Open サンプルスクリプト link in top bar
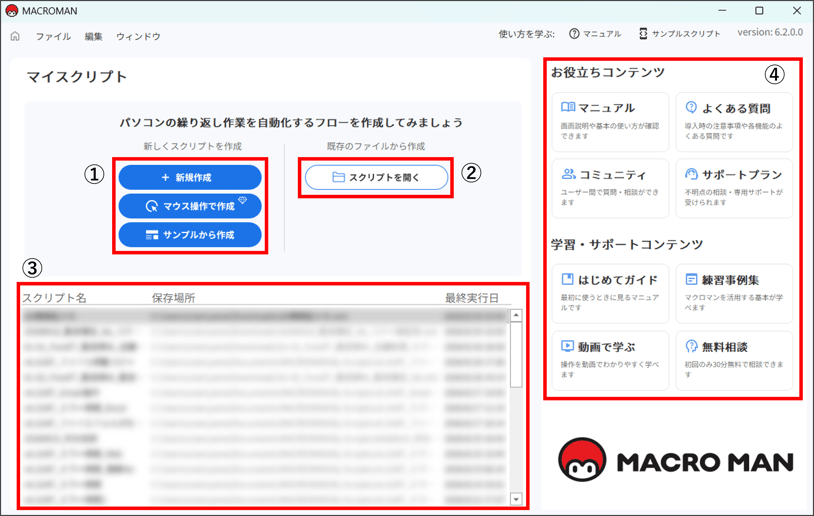 (x=680, y=34)
